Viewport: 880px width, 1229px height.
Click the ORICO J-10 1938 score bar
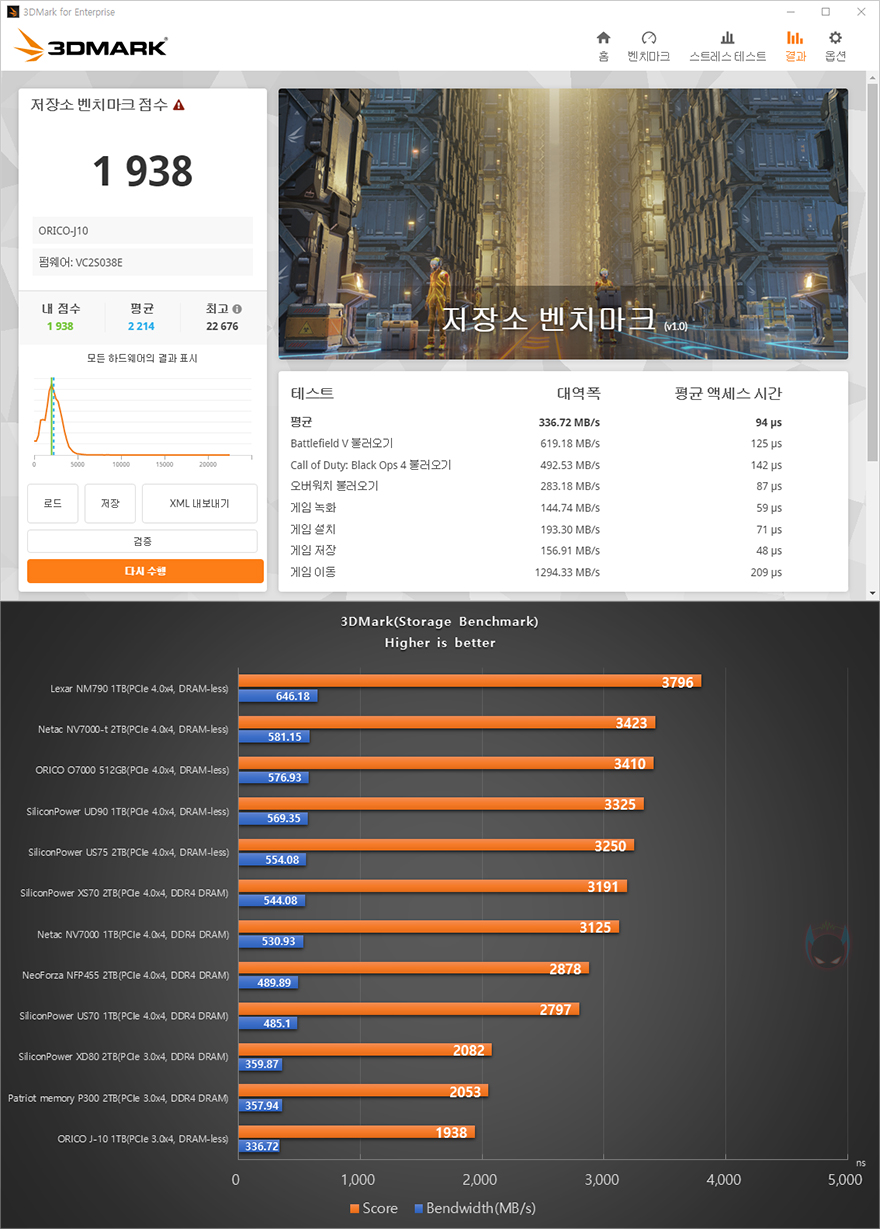(356, 1132)
